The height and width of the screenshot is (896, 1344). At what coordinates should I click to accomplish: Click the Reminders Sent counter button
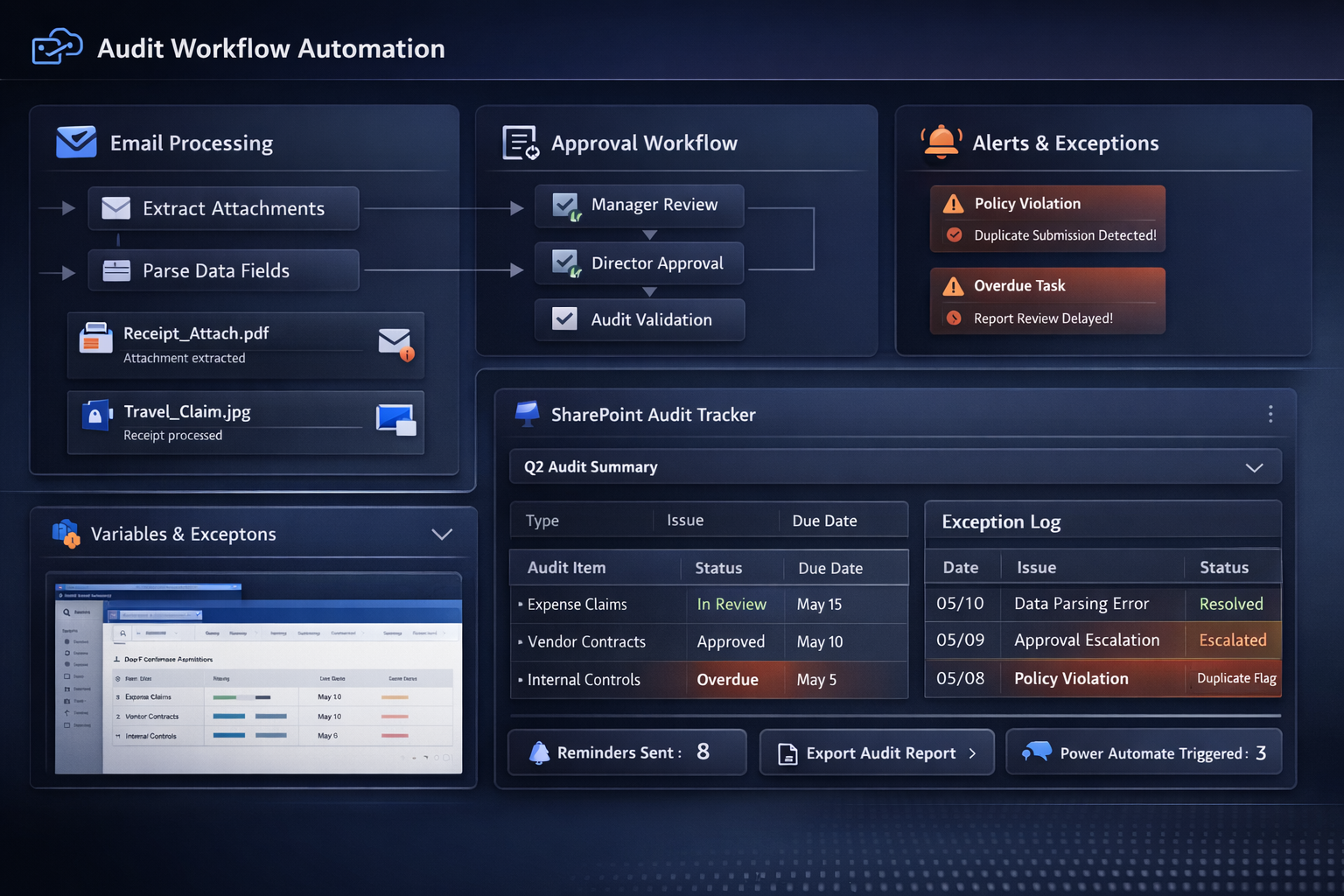[627, 752]
